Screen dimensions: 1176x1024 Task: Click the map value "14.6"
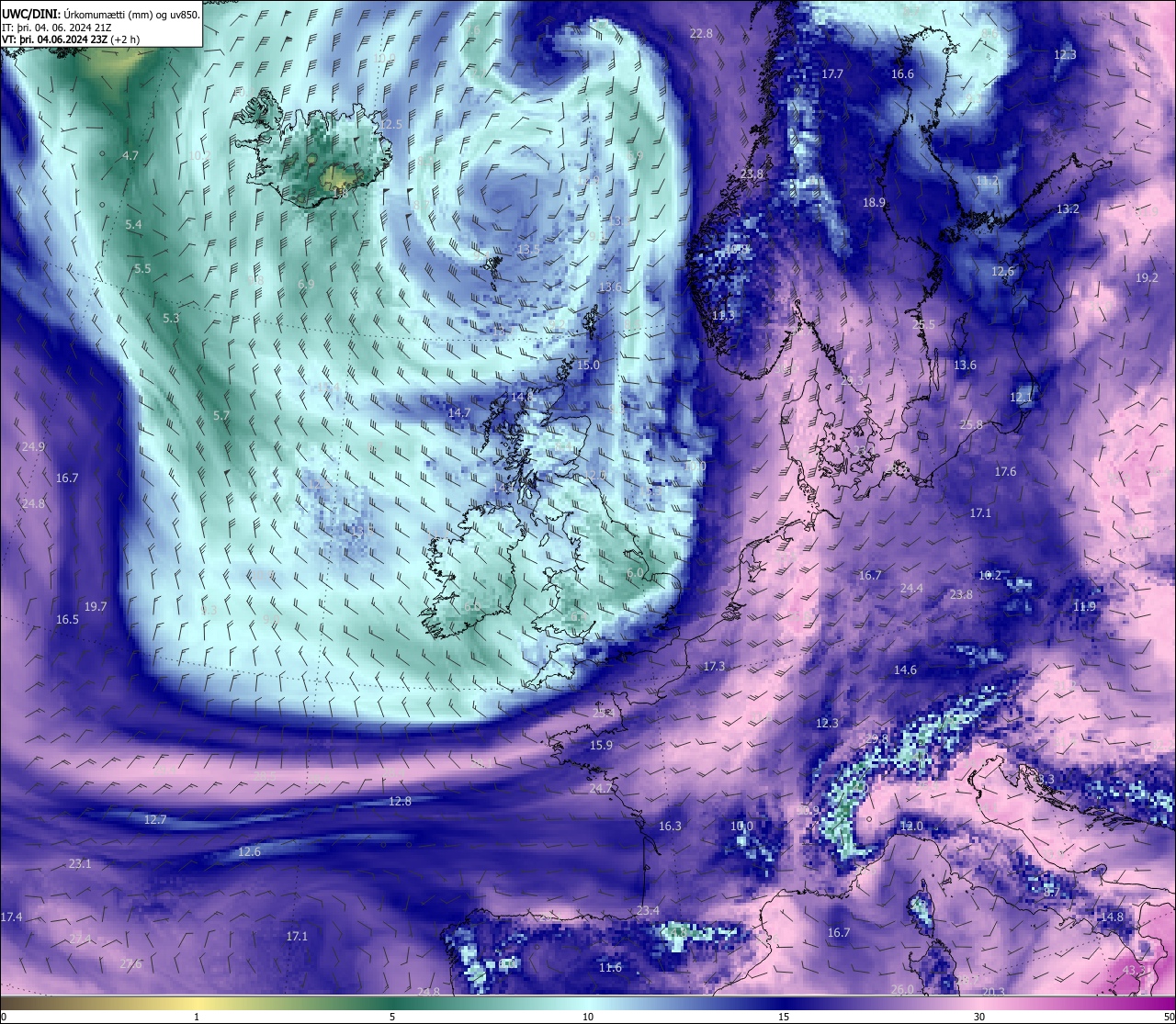pos(905,670)
